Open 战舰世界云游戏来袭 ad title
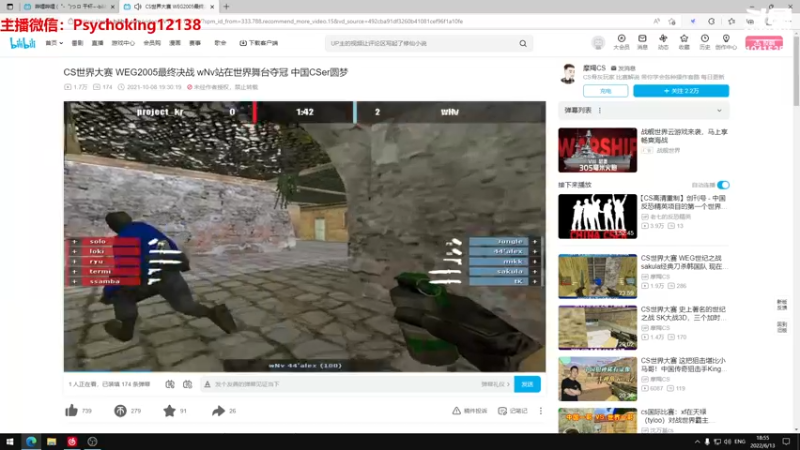Screen dimensions: 800x450 click(684, 136)
